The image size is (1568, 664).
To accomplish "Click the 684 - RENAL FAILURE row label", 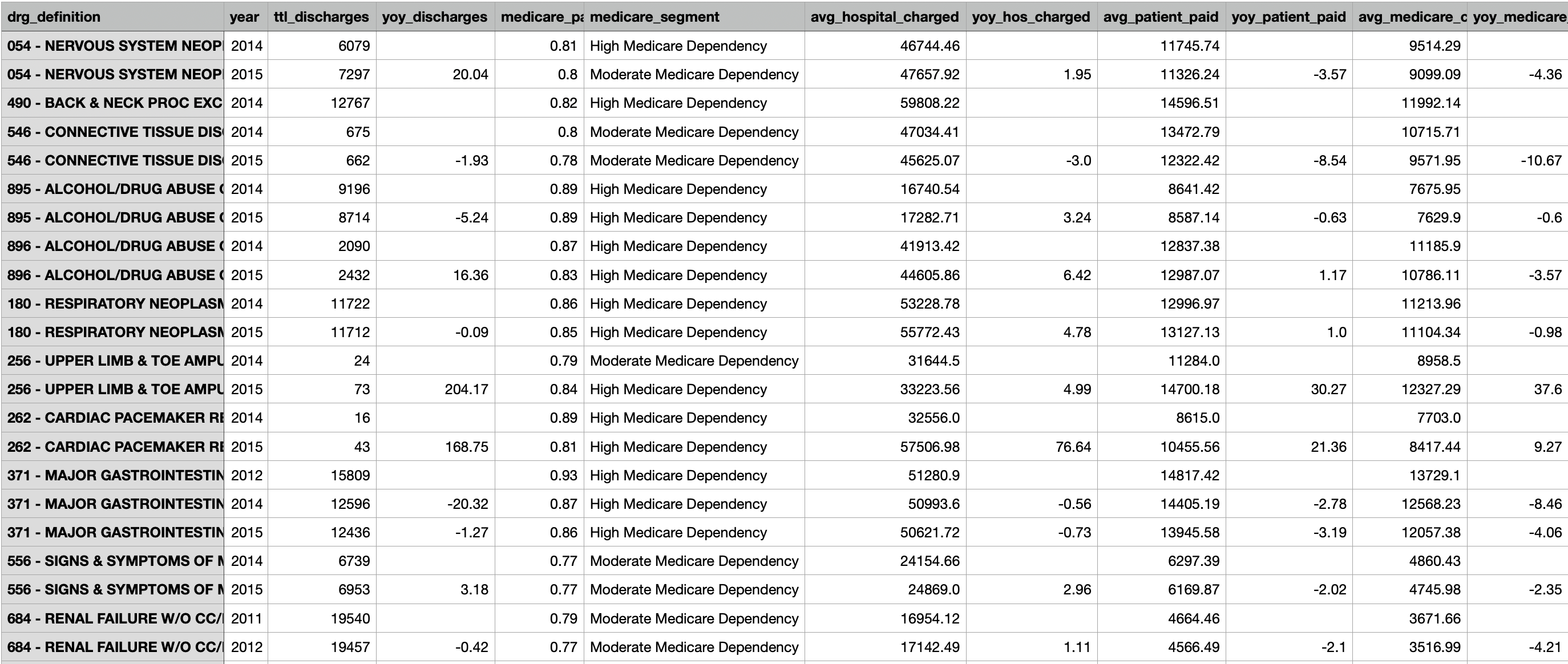I will coord(110,618).
